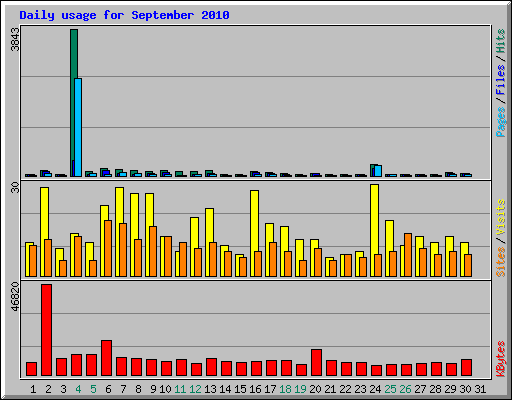
Task: Click day label 24 on the x-axis
Action: (x=375, y=389)
